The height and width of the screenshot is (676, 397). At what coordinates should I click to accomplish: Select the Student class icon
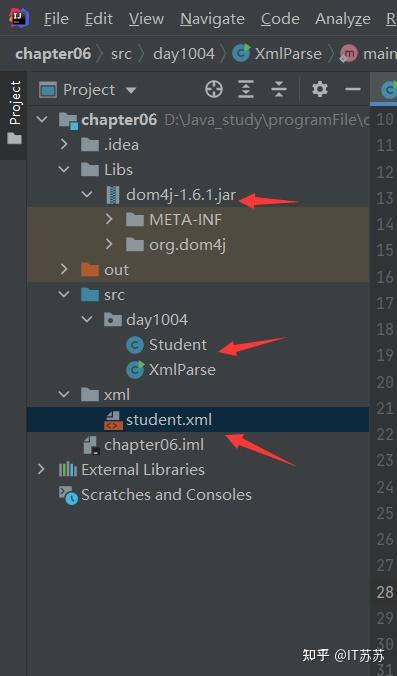tap(134, 345)
